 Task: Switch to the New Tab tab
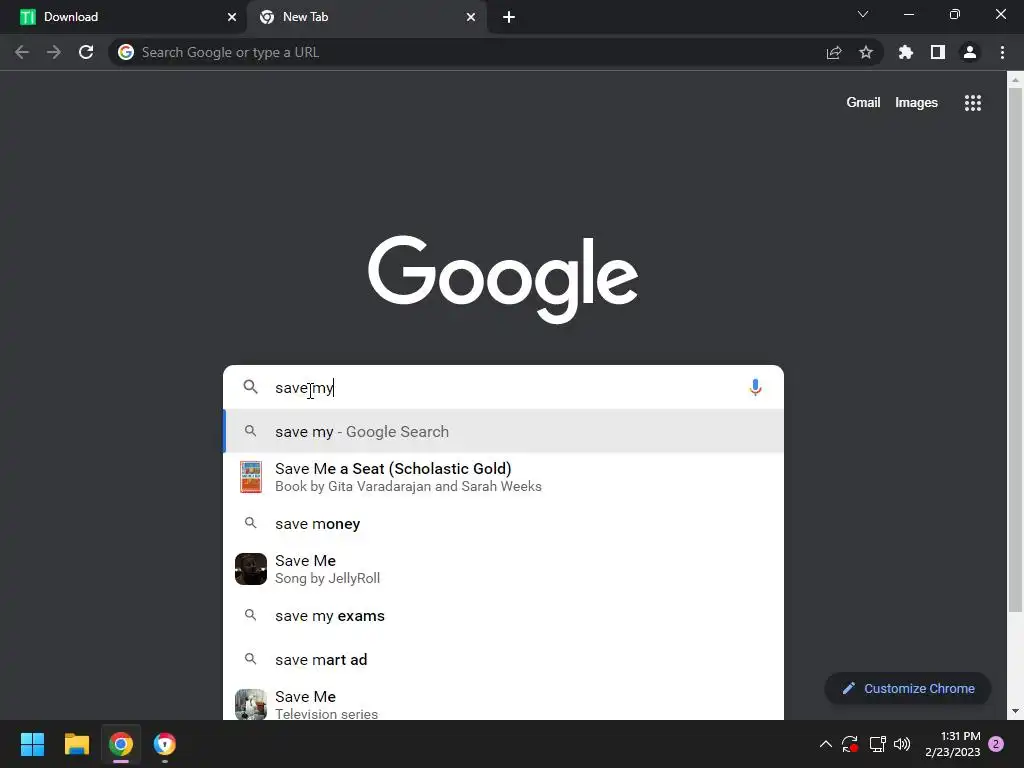point(366,17)
